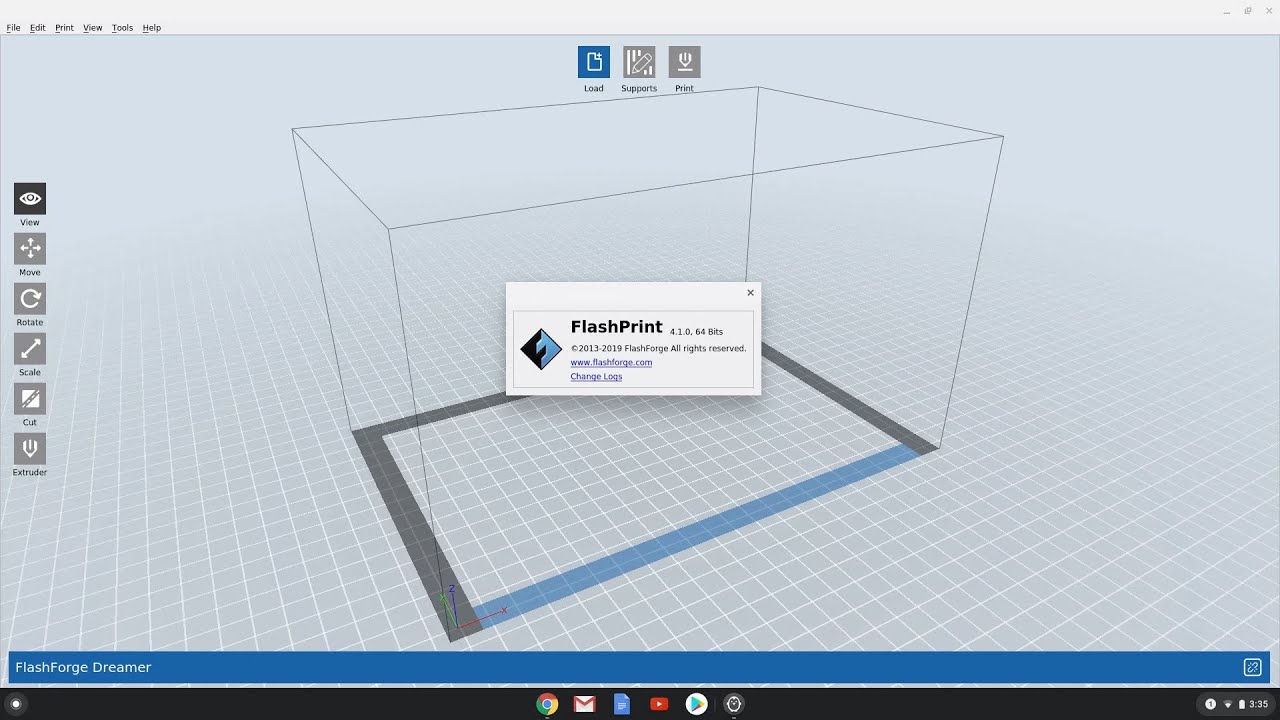Open the Tools menu

[122, 28]
